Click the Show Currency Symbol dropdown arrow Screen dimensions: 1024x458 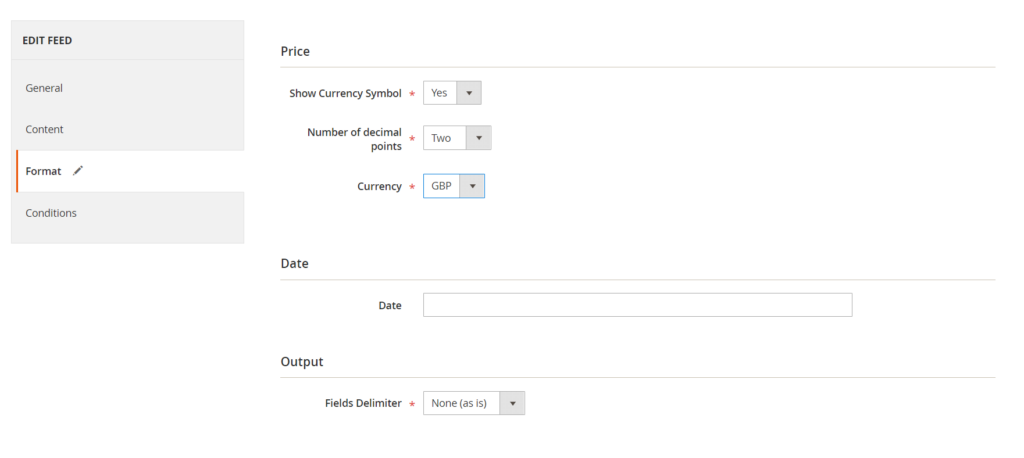point(469,93)
